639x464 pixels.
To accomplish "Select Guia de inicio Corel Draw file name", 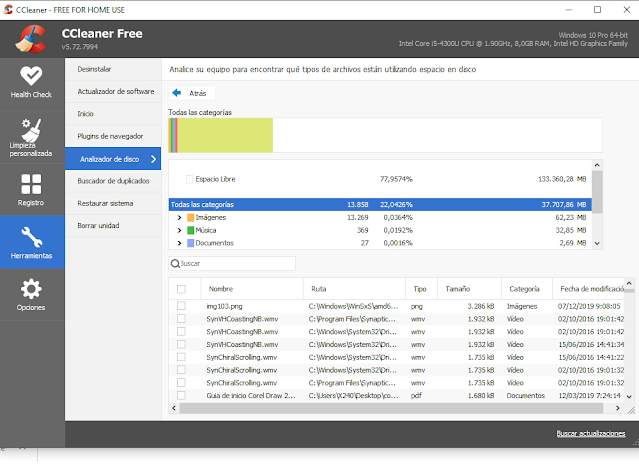I will click(251, 396).
